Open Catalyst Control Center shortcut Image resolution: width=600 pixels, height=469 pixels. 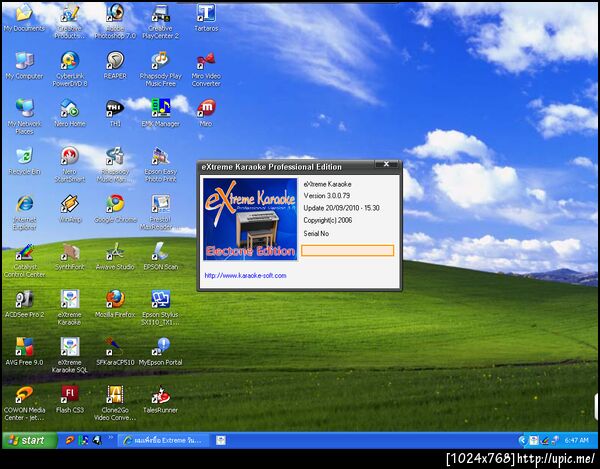pos(24,260)
